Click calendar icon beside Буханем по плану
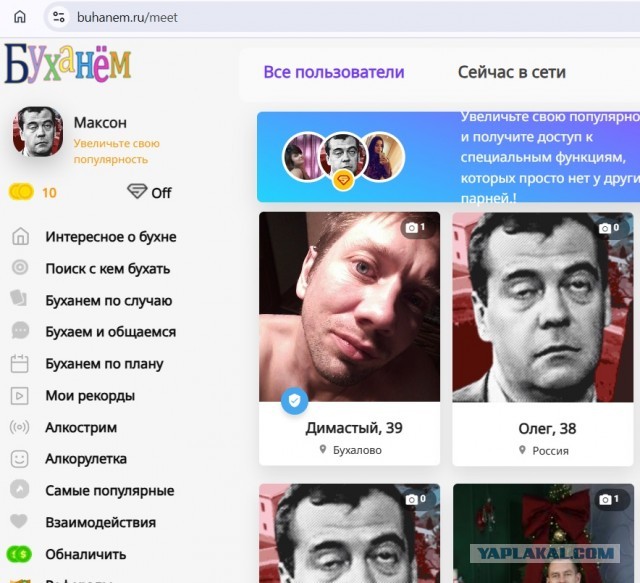This screenshot has width=640, height=583. [x=19, y=363]
